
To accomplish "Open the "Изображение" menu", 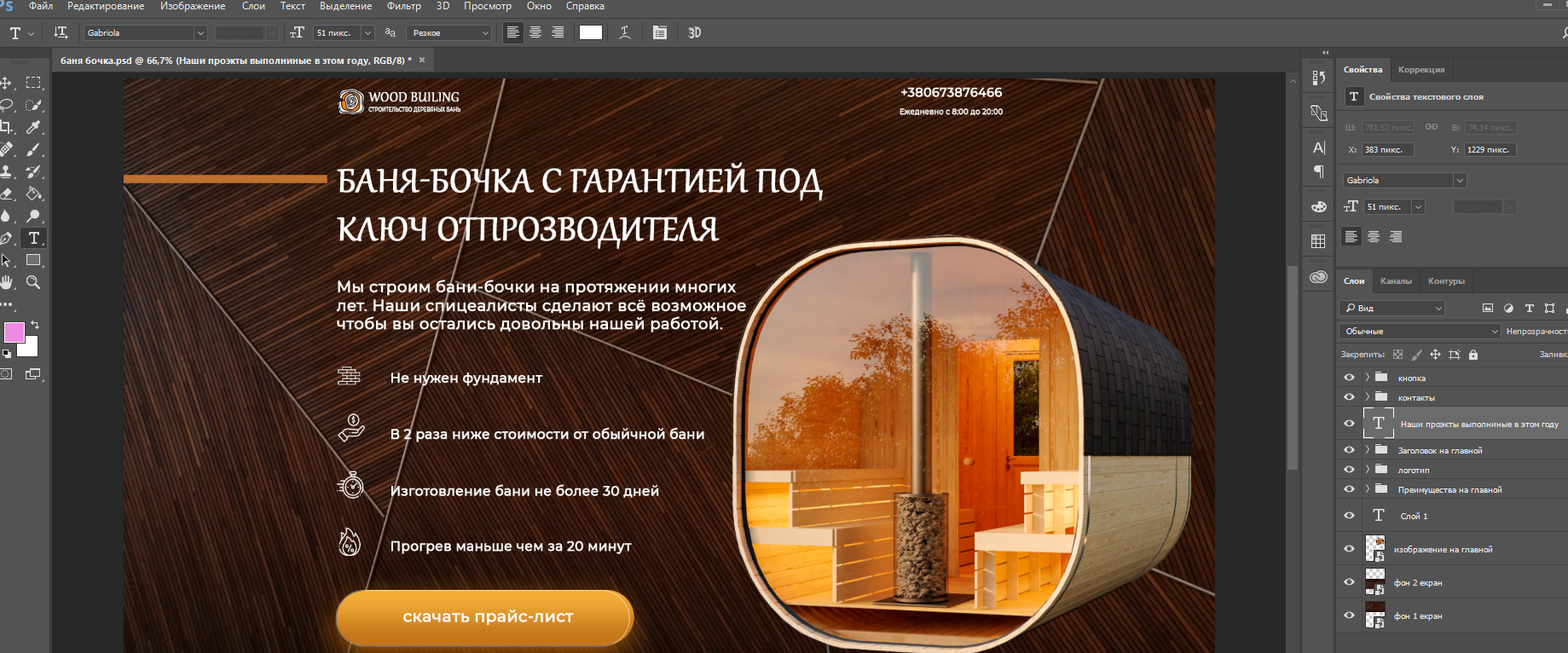I will coord(193,6).
